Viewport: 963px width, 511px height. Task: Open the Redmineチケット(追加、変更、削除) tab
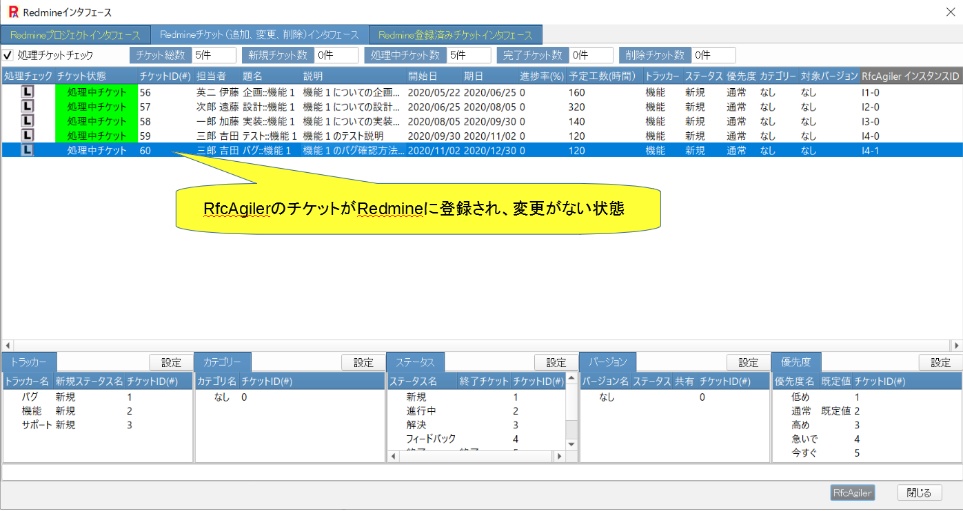pos(259,35)
